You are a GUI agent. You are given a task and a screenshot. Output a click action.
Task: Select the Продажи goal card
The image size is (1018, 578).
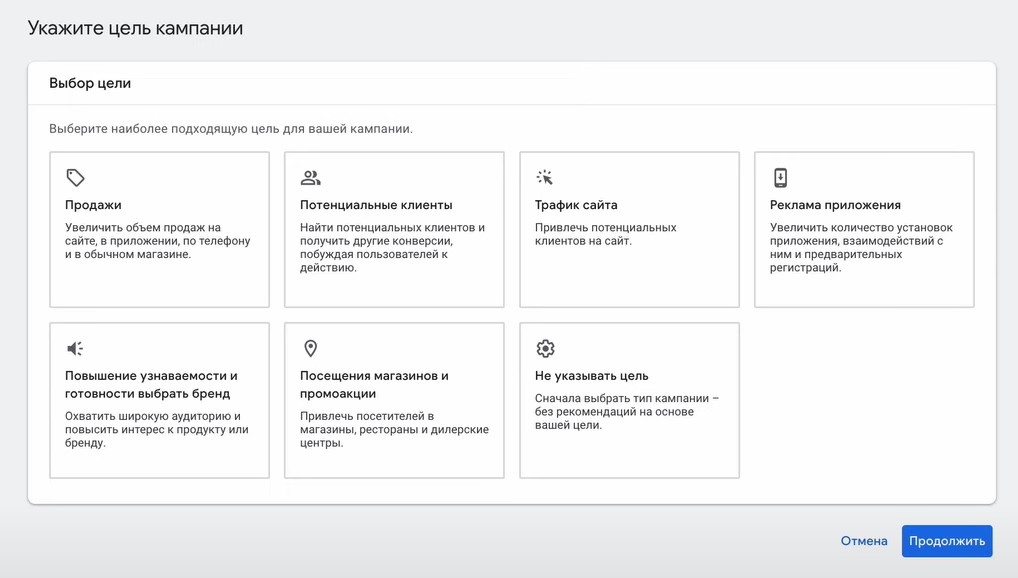(x=158, y=228)
